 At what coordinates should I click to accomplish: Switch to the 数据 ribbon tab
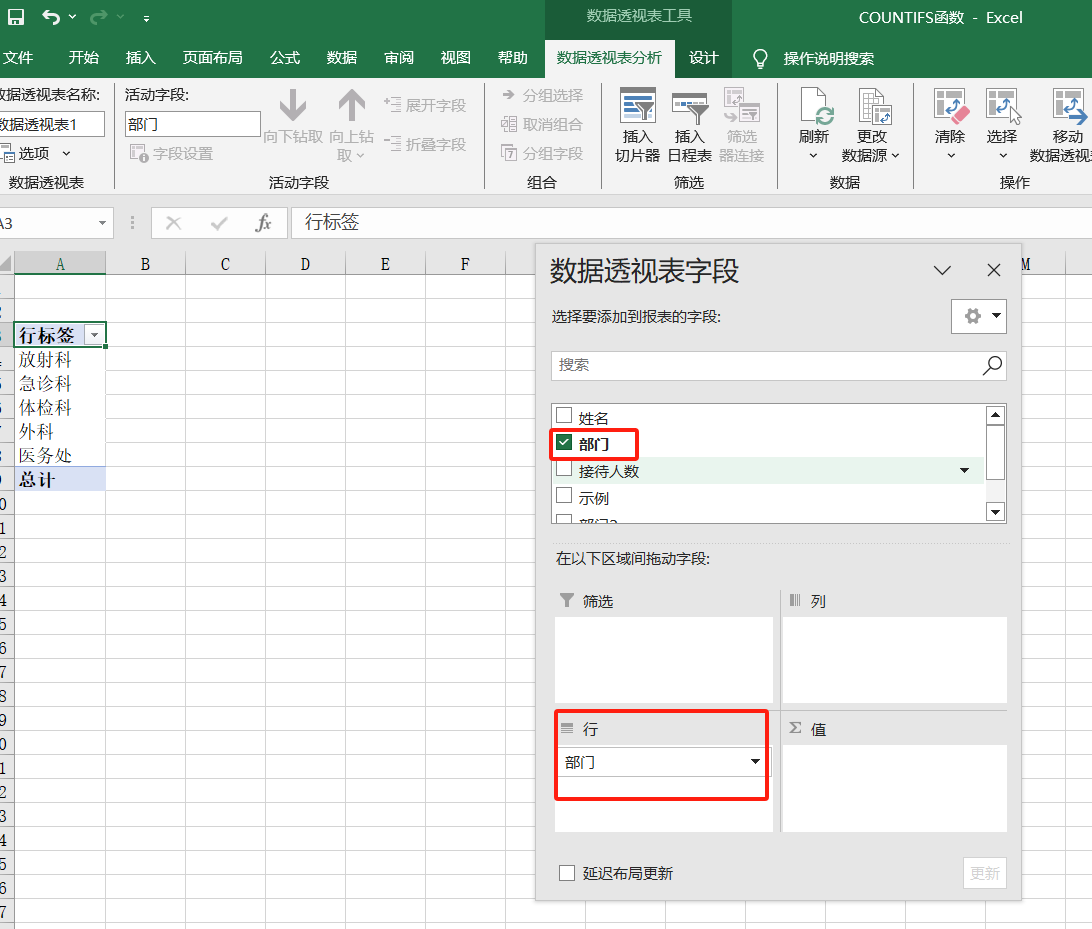[x=342, y=58]
